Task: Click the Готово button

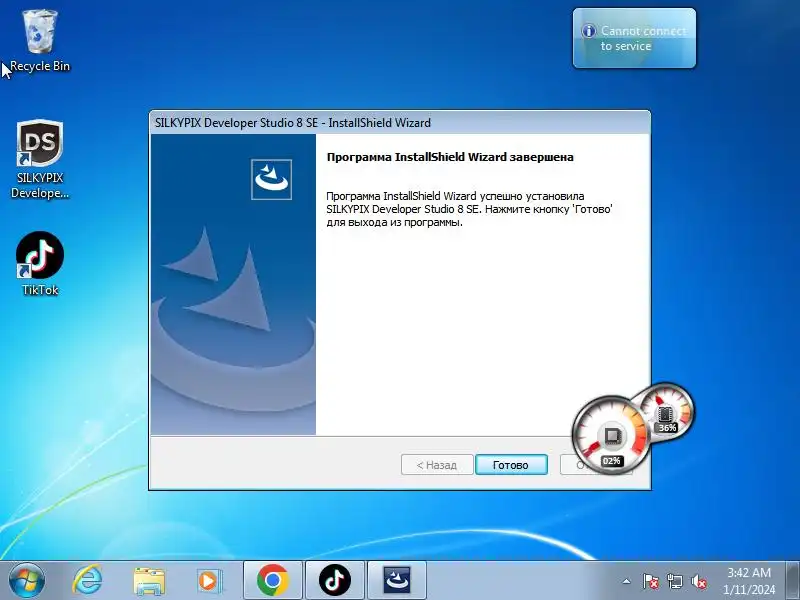Action: [x=511, y=465]
